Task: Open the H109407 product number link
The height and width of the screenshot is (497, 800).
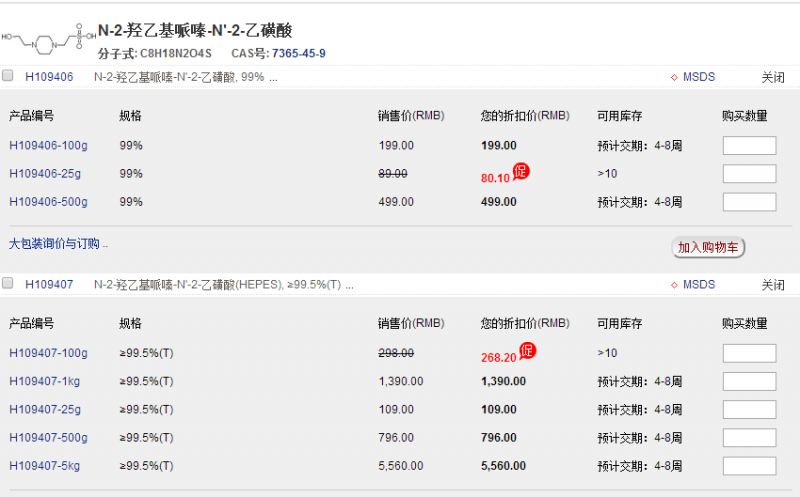Action: [49, 285]
